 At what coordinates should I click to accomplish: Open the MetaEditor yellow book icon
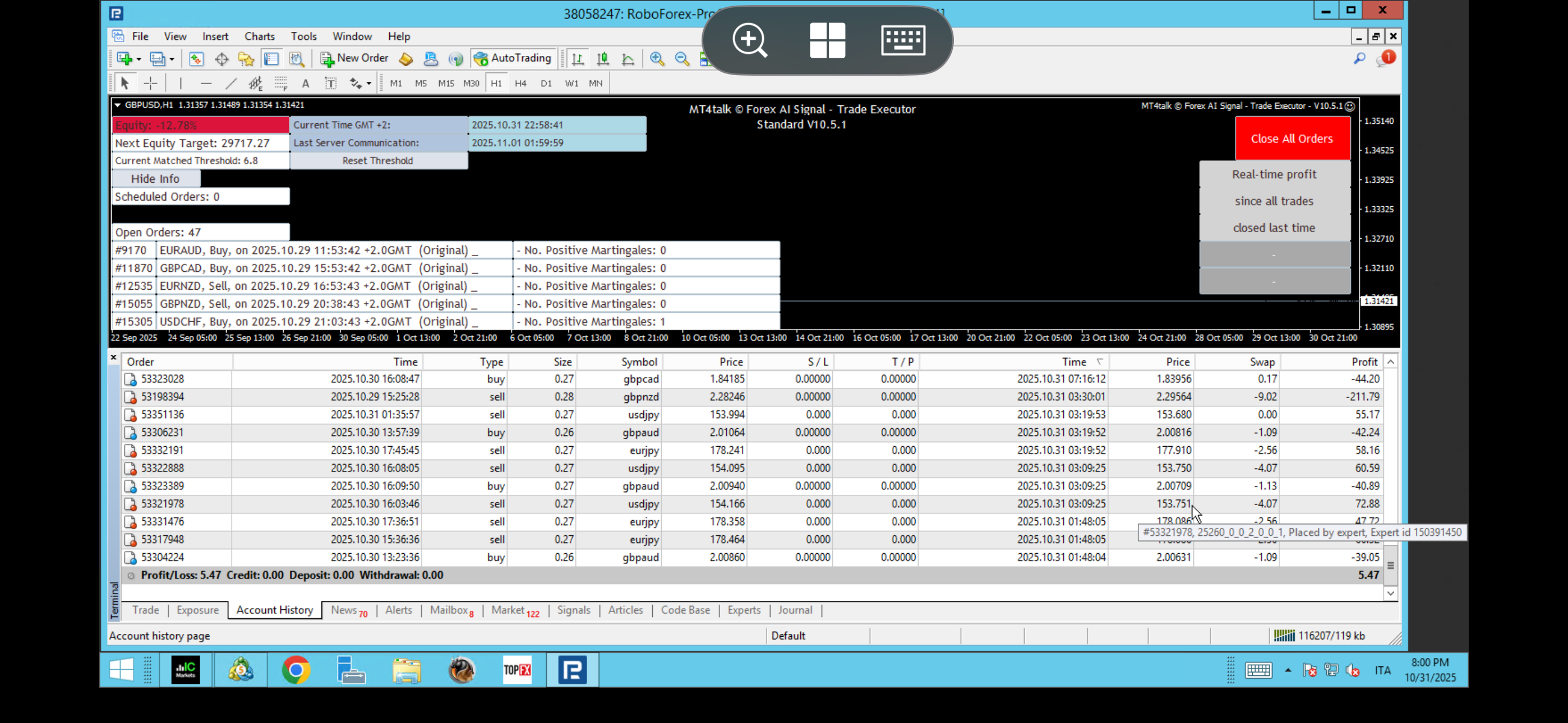[x=406, y=58]
